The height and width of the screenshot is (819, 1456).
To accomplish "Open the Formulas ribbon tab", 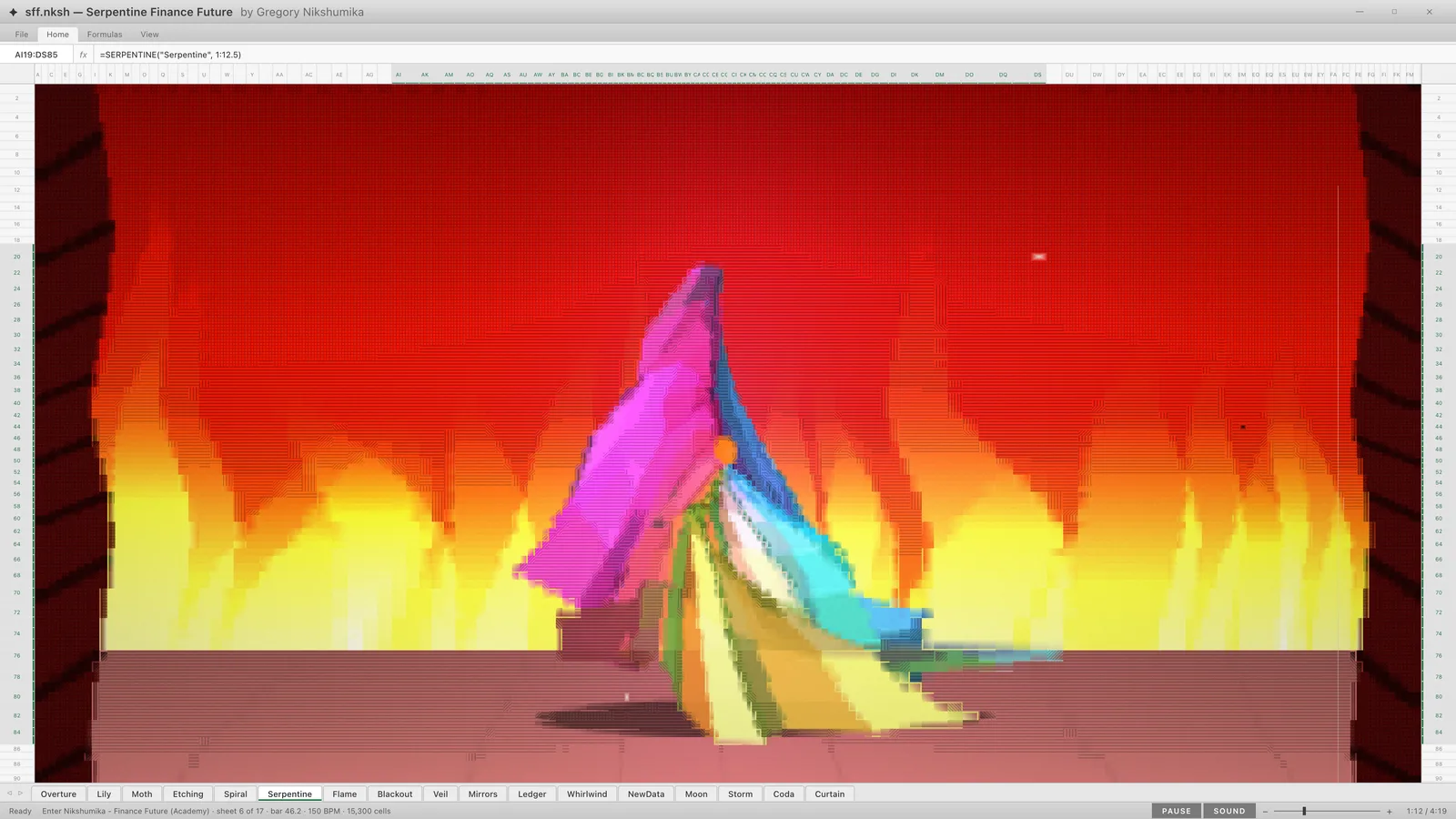I will (105, 35).
